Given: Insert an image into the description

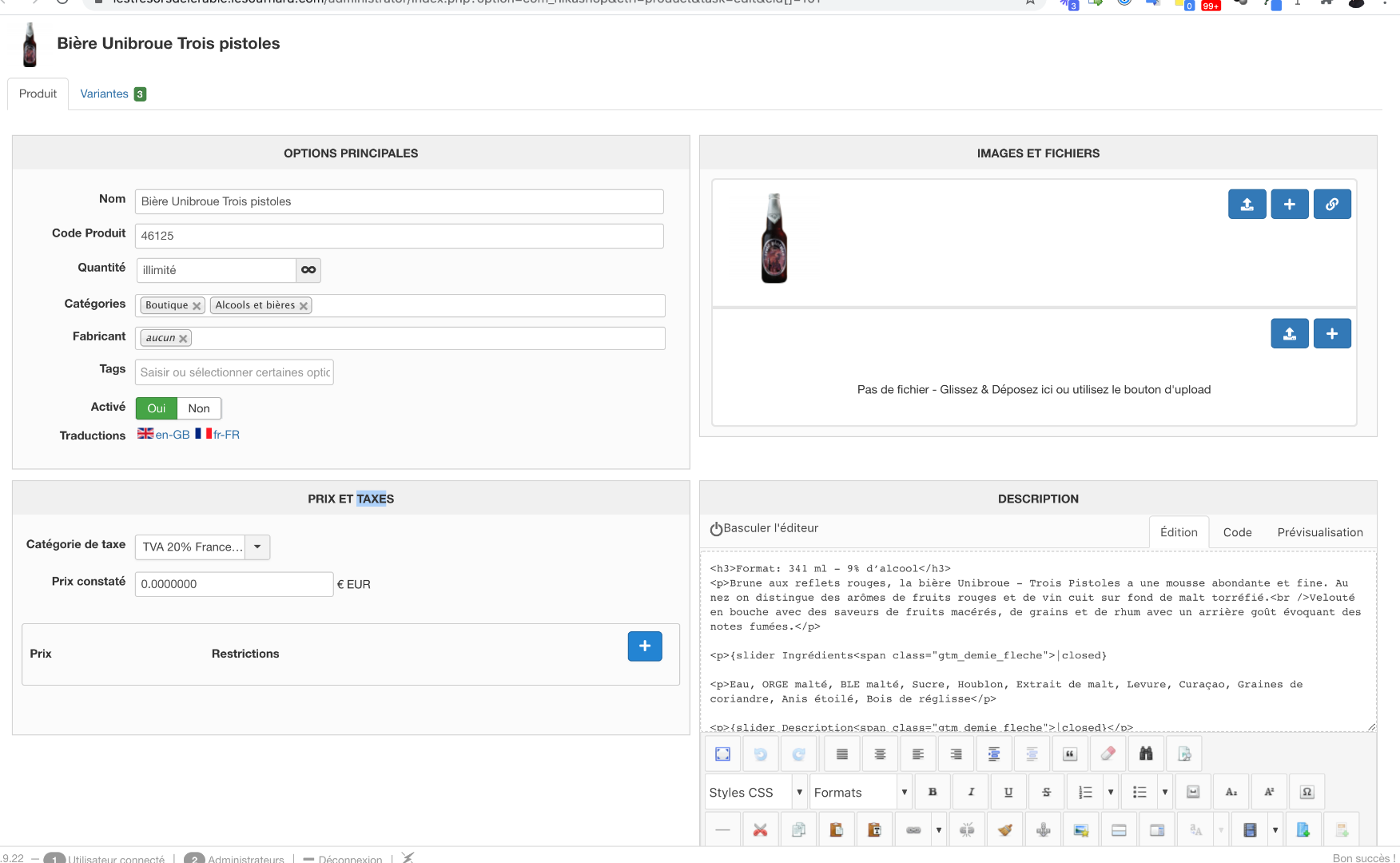Looking at the screenshot, I should click(1081, 830).
